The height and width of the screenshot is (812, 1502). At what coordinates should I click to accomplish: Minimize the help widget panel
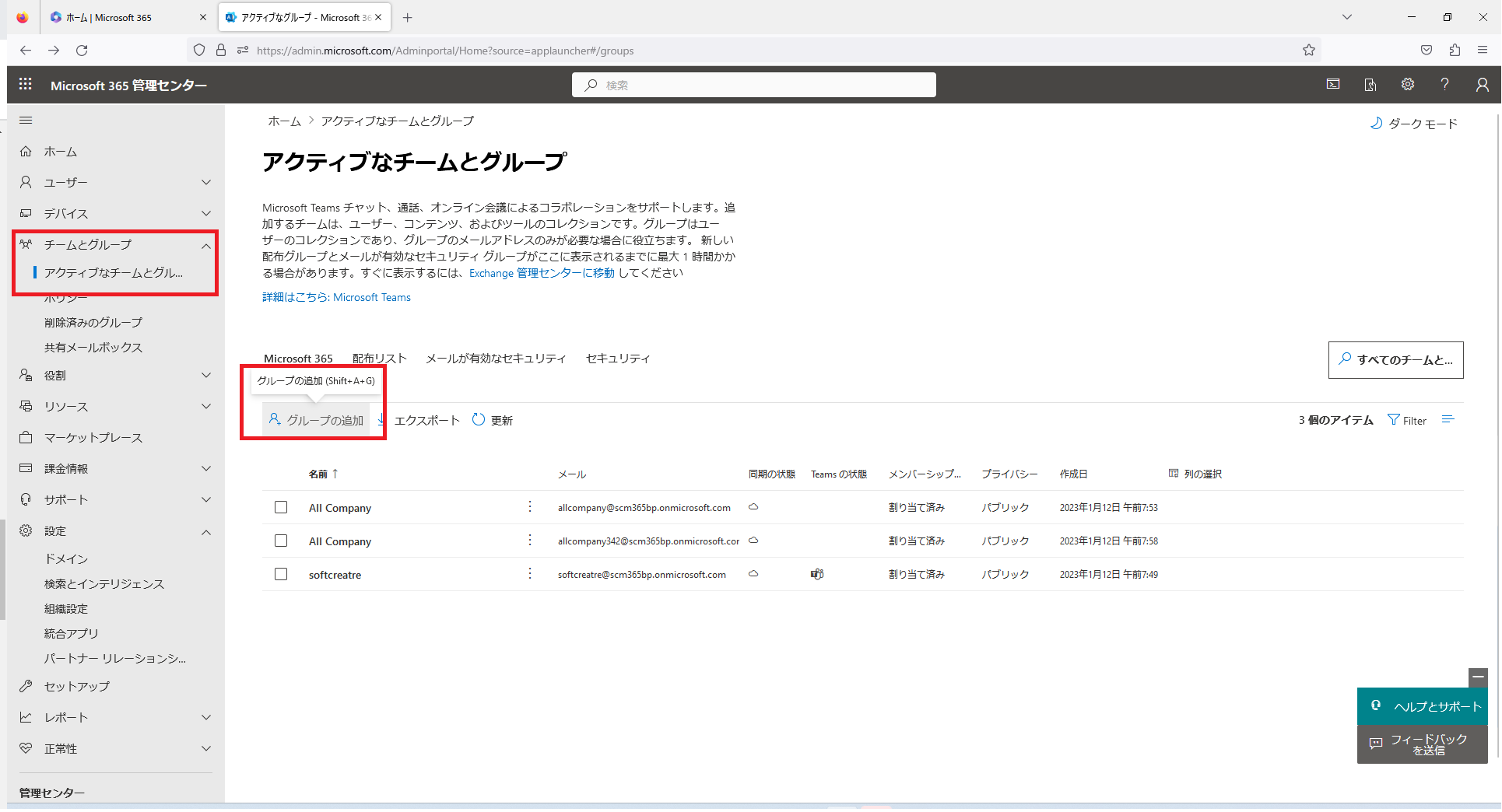pyautogui.click(x=1478, y=677)
